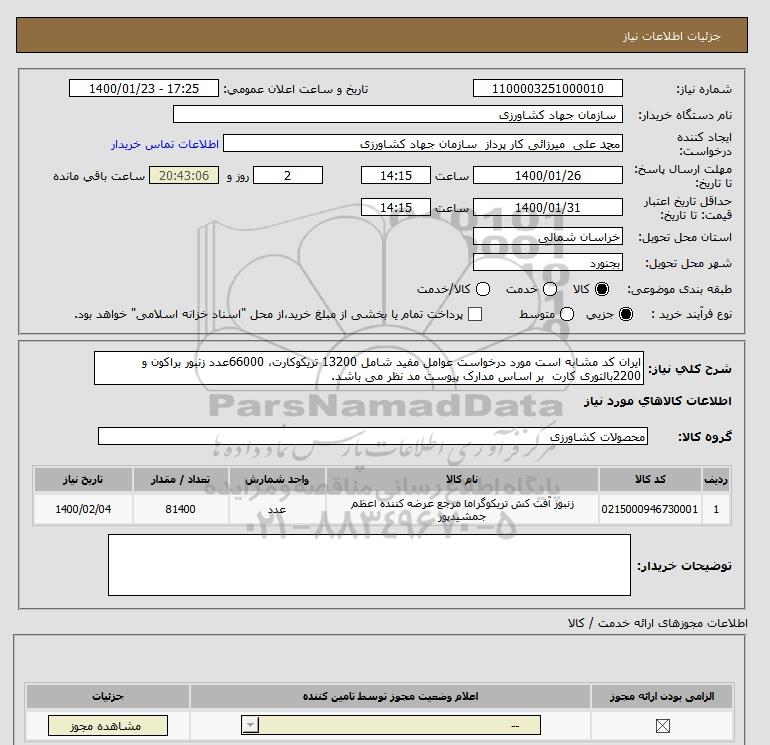This screenshot has height=745, width=770.
Task: Open the permit status dropdown arrow
Action: 250,725
